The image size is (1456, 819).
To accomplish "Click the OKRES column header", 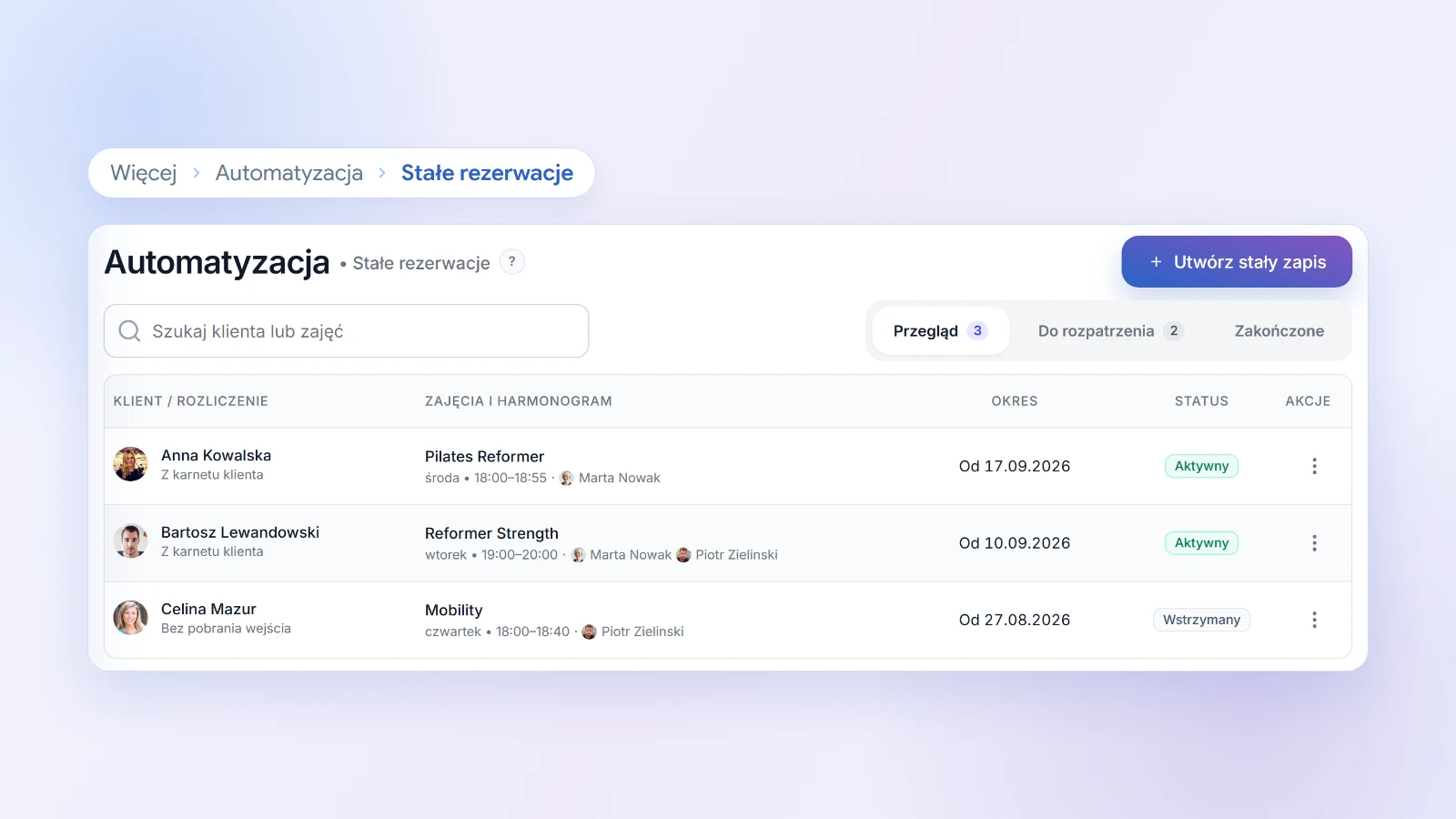I will tap(1015, 401).
